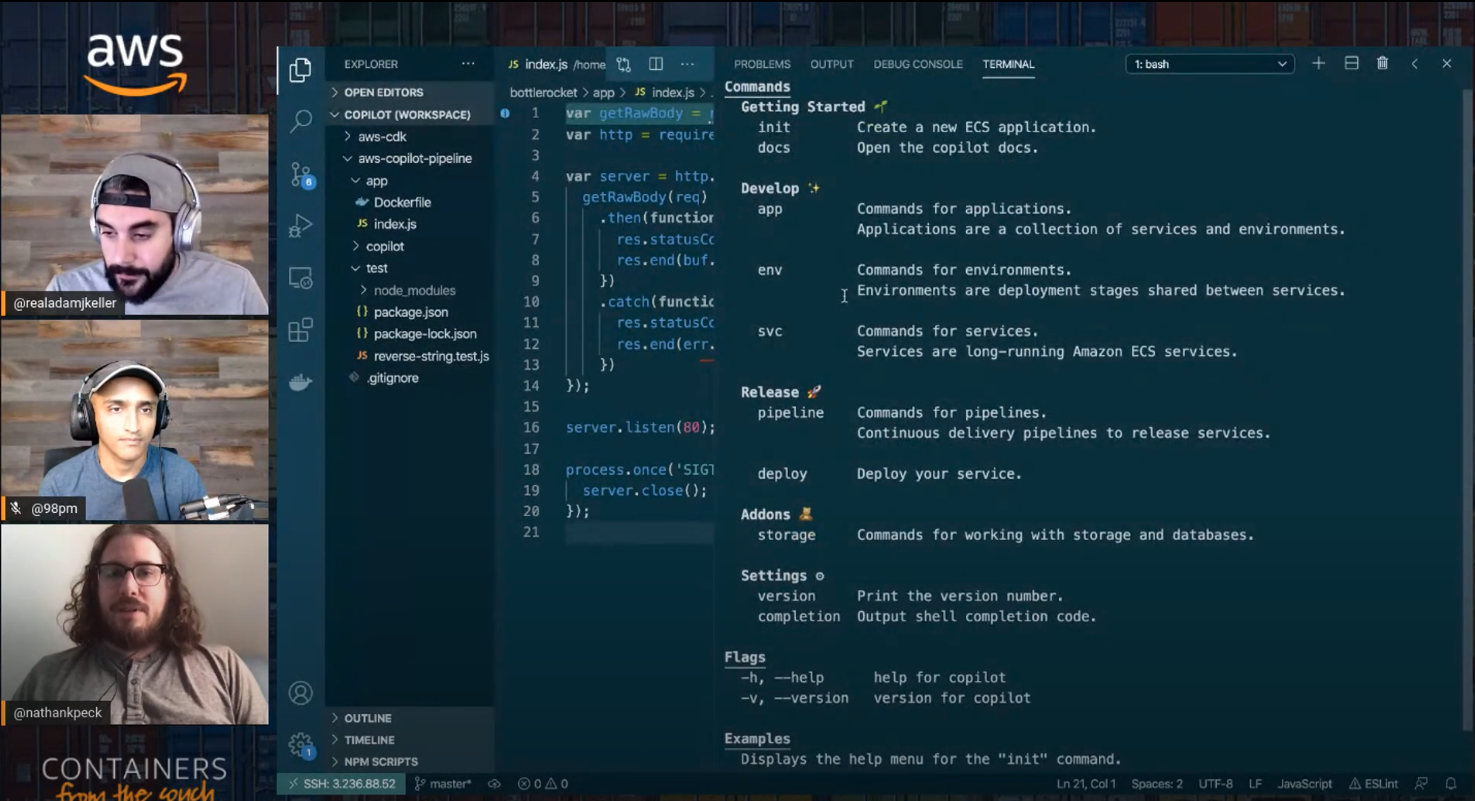Change end of line via LF
1475x801 pixels.
[x=1255, y=784]
